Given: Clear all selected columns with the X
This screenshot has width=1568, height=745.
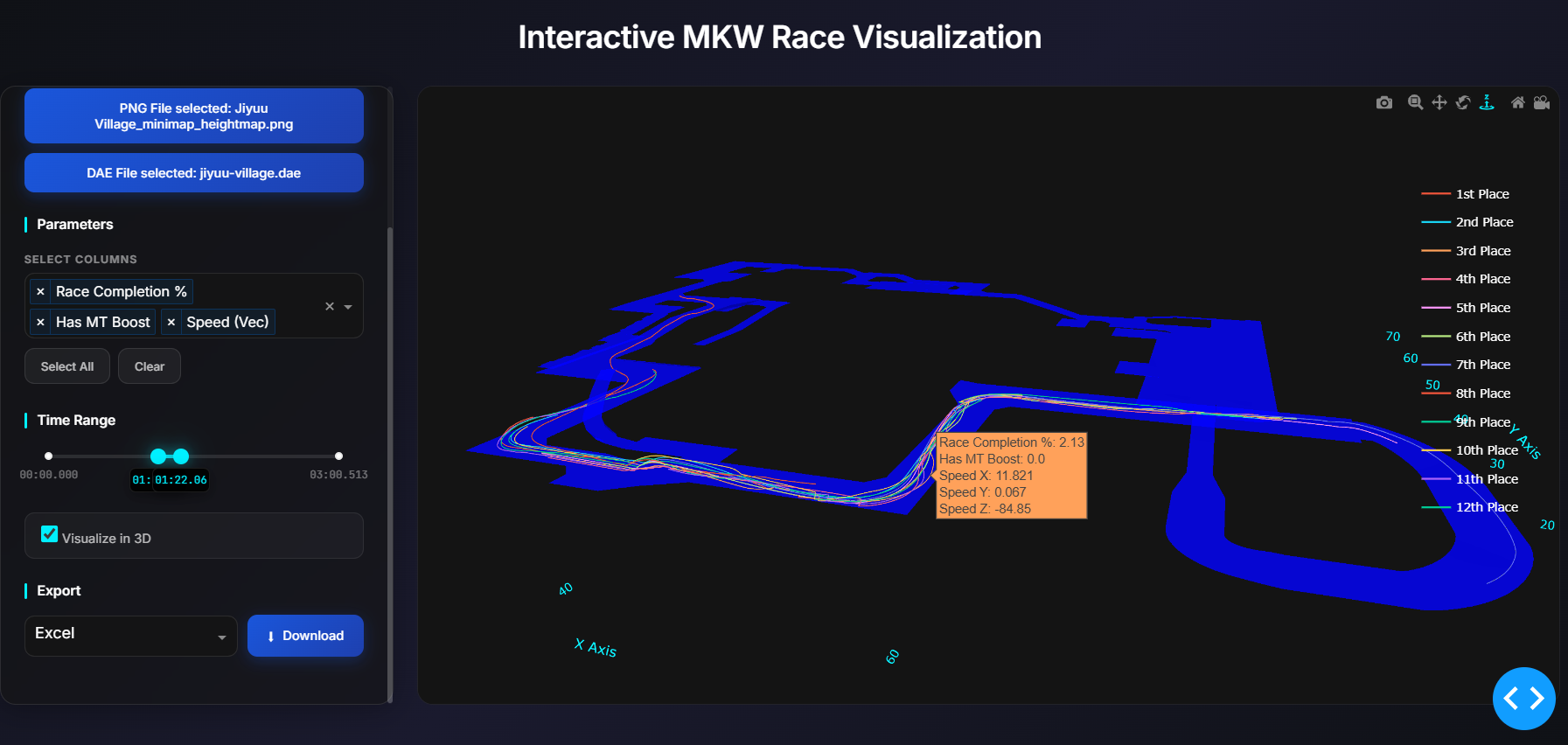Looking at the screenshot, I should [x=330, y=307].
